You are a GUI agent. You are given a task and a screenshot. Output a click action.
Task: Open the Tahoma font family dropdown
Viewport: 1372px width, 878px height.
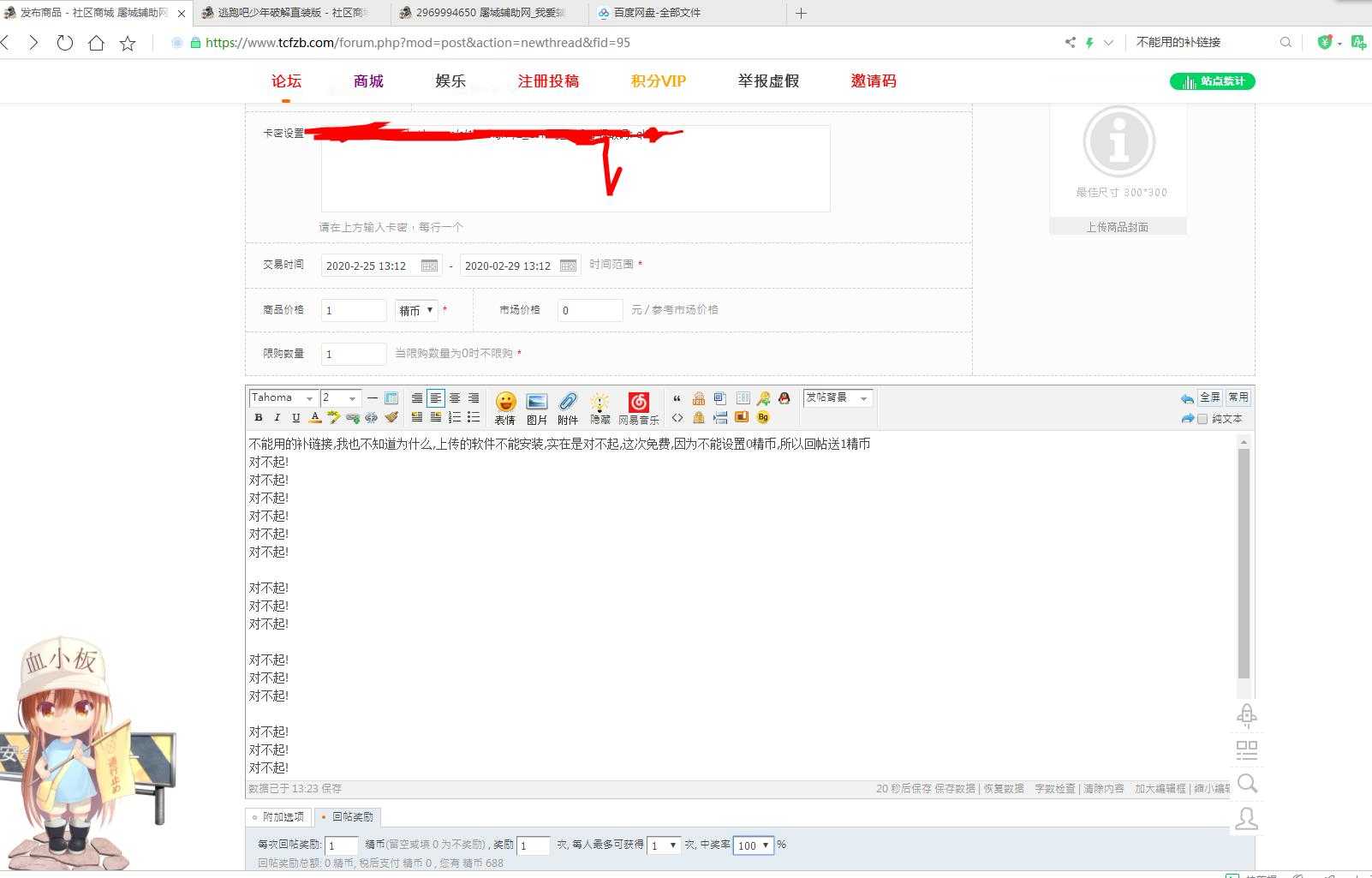(283, 397)
